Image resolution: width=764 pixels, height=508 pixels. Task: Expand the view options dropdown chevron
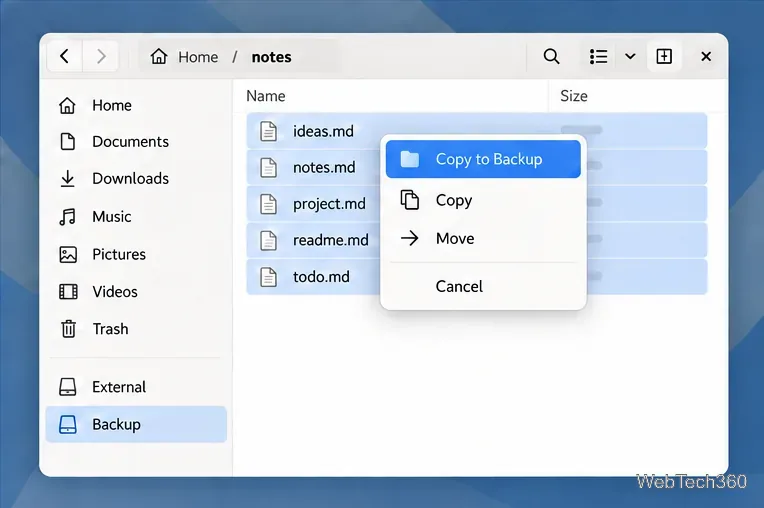[630, 56]
